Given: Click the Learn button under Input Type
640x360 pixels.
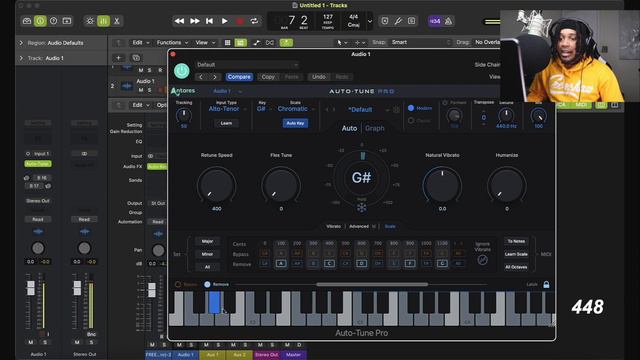Looking at the screenshot, I should click(x=226, y=123).
